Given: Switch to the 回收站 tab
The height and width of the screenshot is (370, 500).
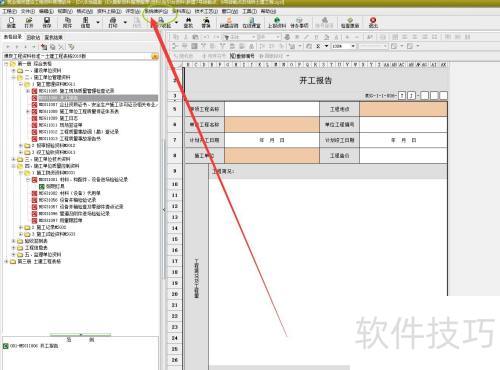Looking at the screenshot, I should point(33,37).
